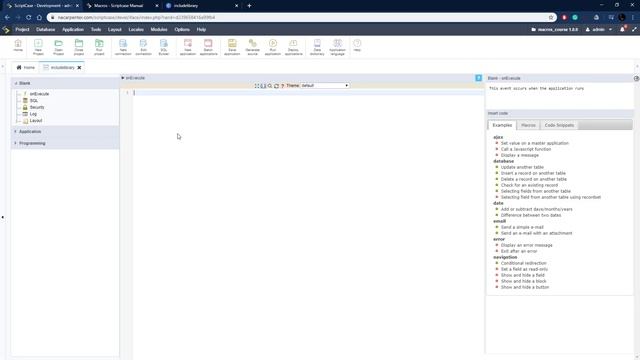Image resolution: width=640 pixels, height=360 pixels.
Task: Select SQL in the tree
Action: pos(33,100)
